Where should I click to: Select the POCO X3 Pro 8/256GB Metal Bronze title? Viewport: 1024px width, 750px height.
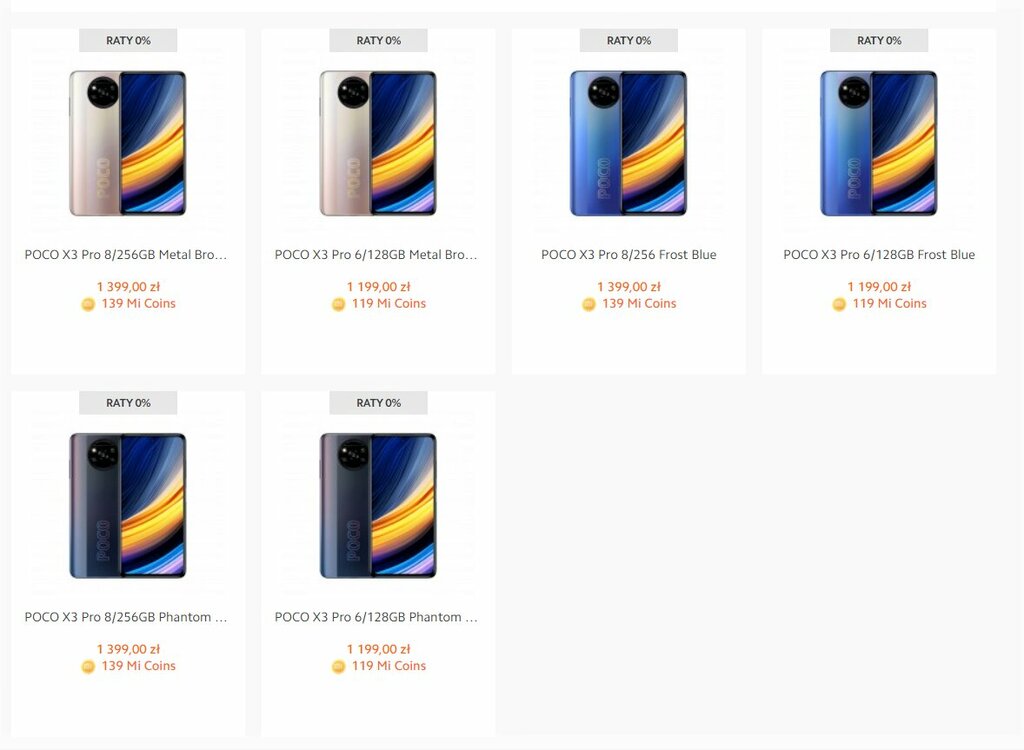point(127,255)
